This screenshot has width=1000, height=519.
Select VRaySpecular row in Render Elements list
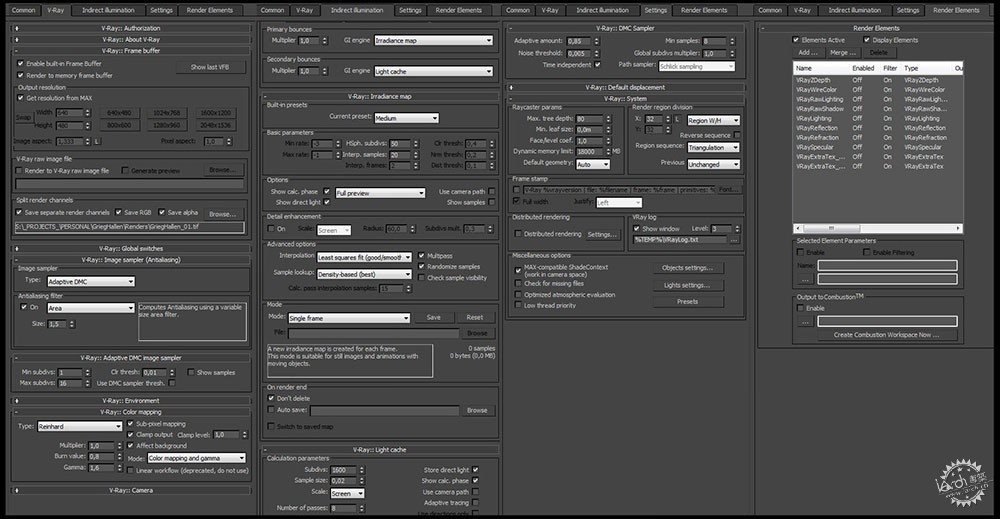click(x=878, y=147)
